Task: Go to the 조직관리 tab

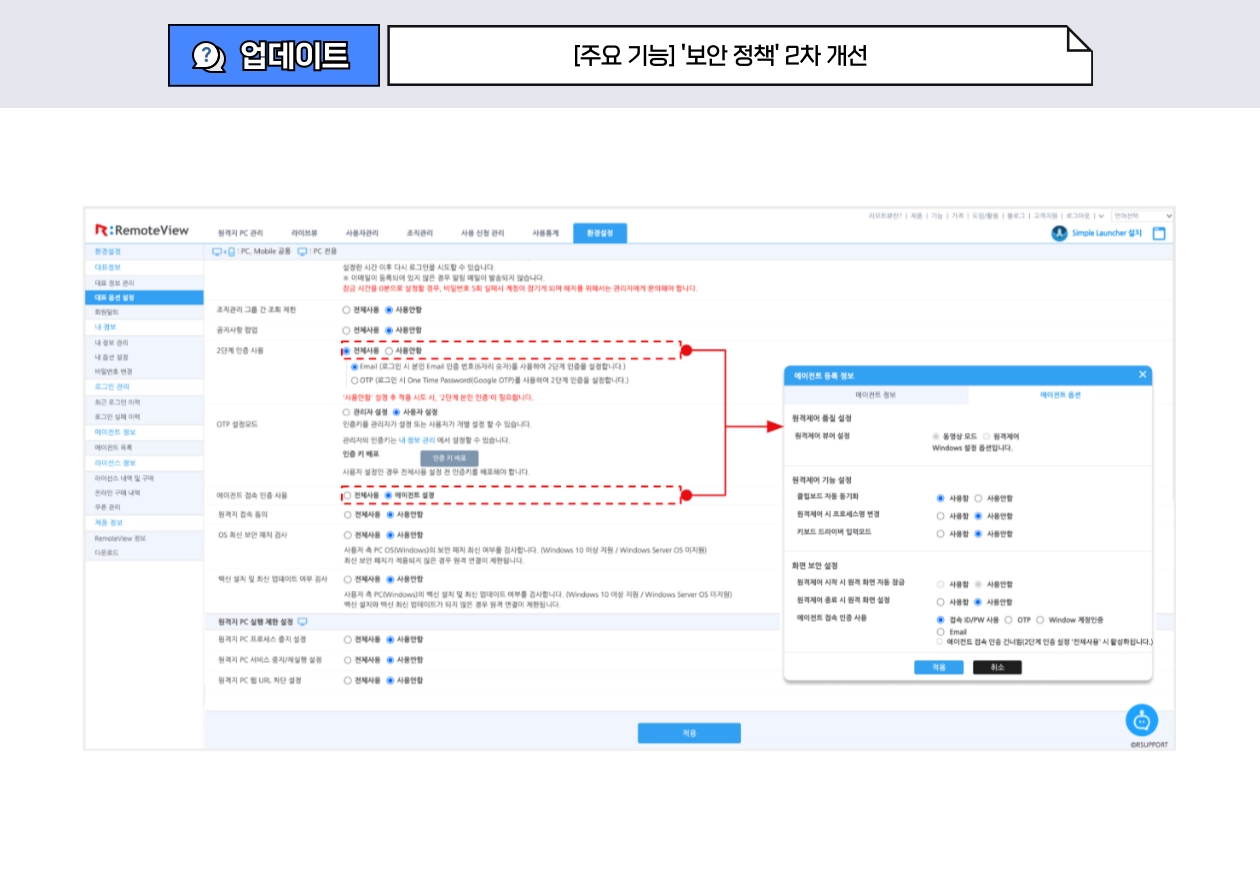Action: click(420, 232)
